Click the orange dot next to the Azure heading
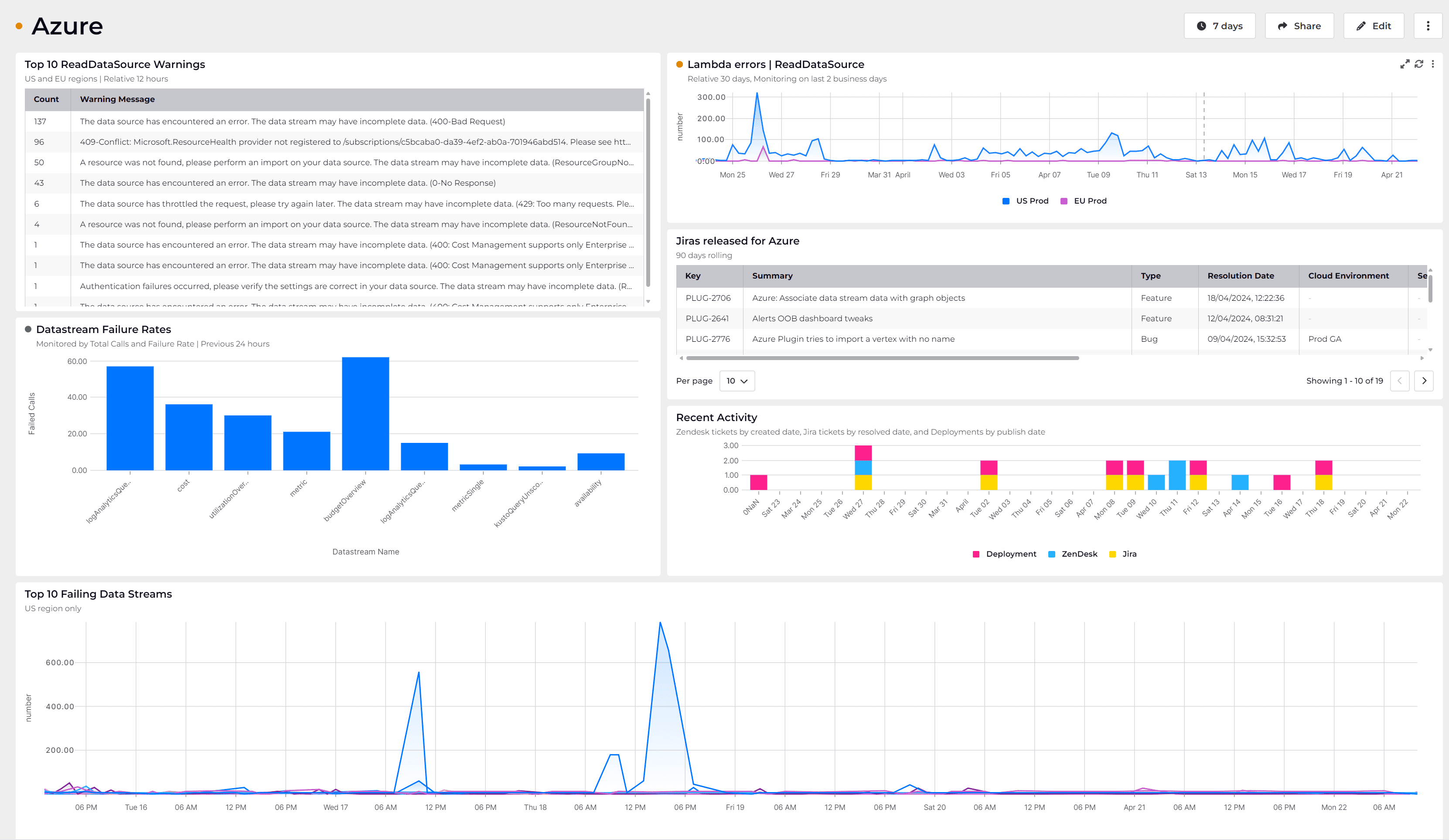Image resolution: width=1449 pixels, height=840 pixels. click(x=19, y=27)
